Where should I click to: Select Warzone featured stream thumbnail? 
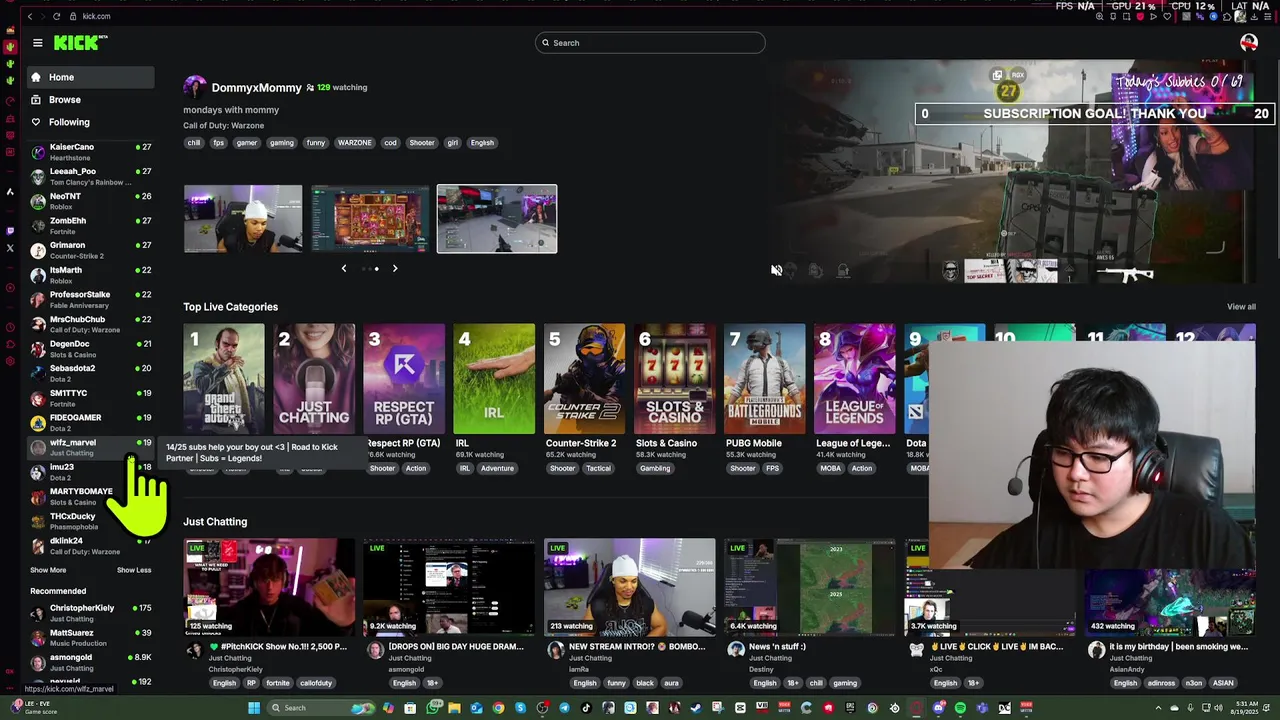click(497, 218)
